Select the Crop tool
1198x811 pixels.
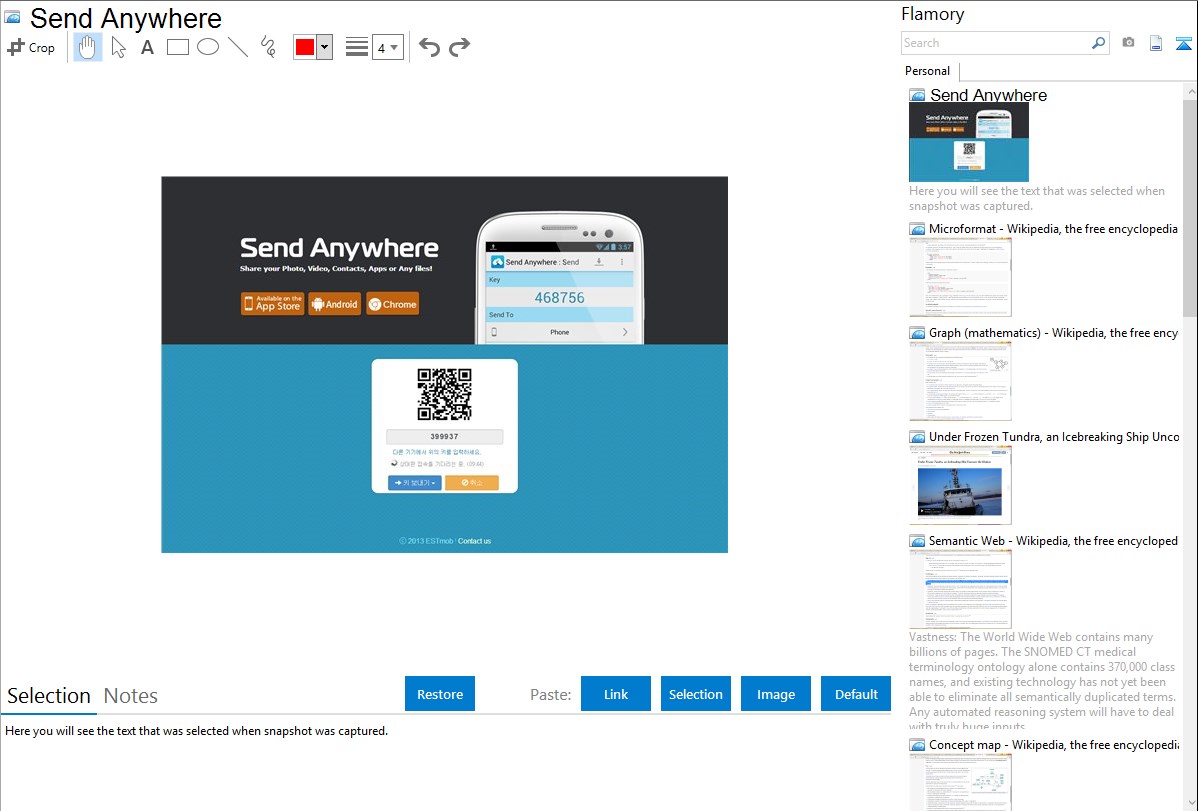[31, 47]
